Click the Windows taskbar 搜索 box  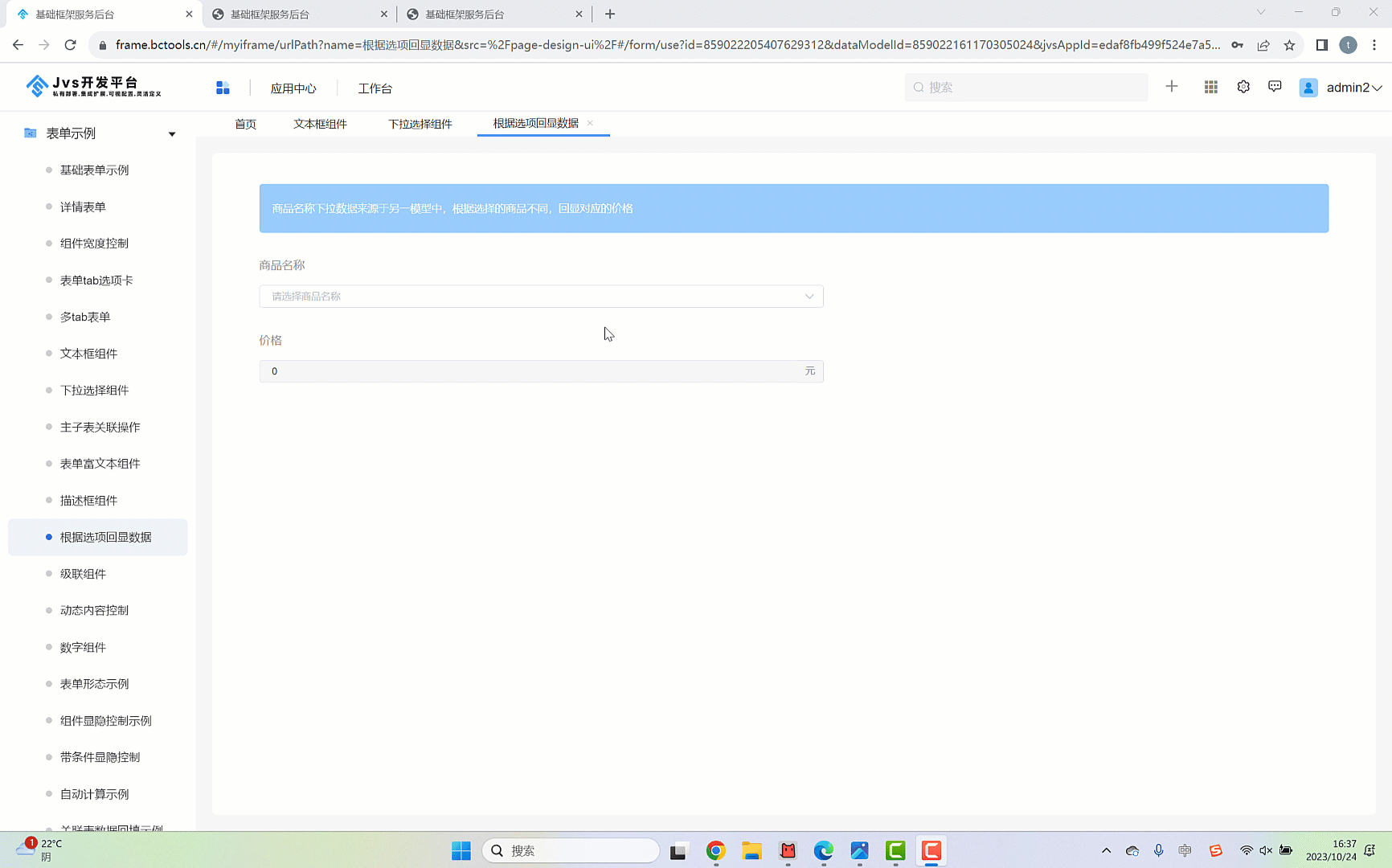pyautogui.click(x=571, y=850)
